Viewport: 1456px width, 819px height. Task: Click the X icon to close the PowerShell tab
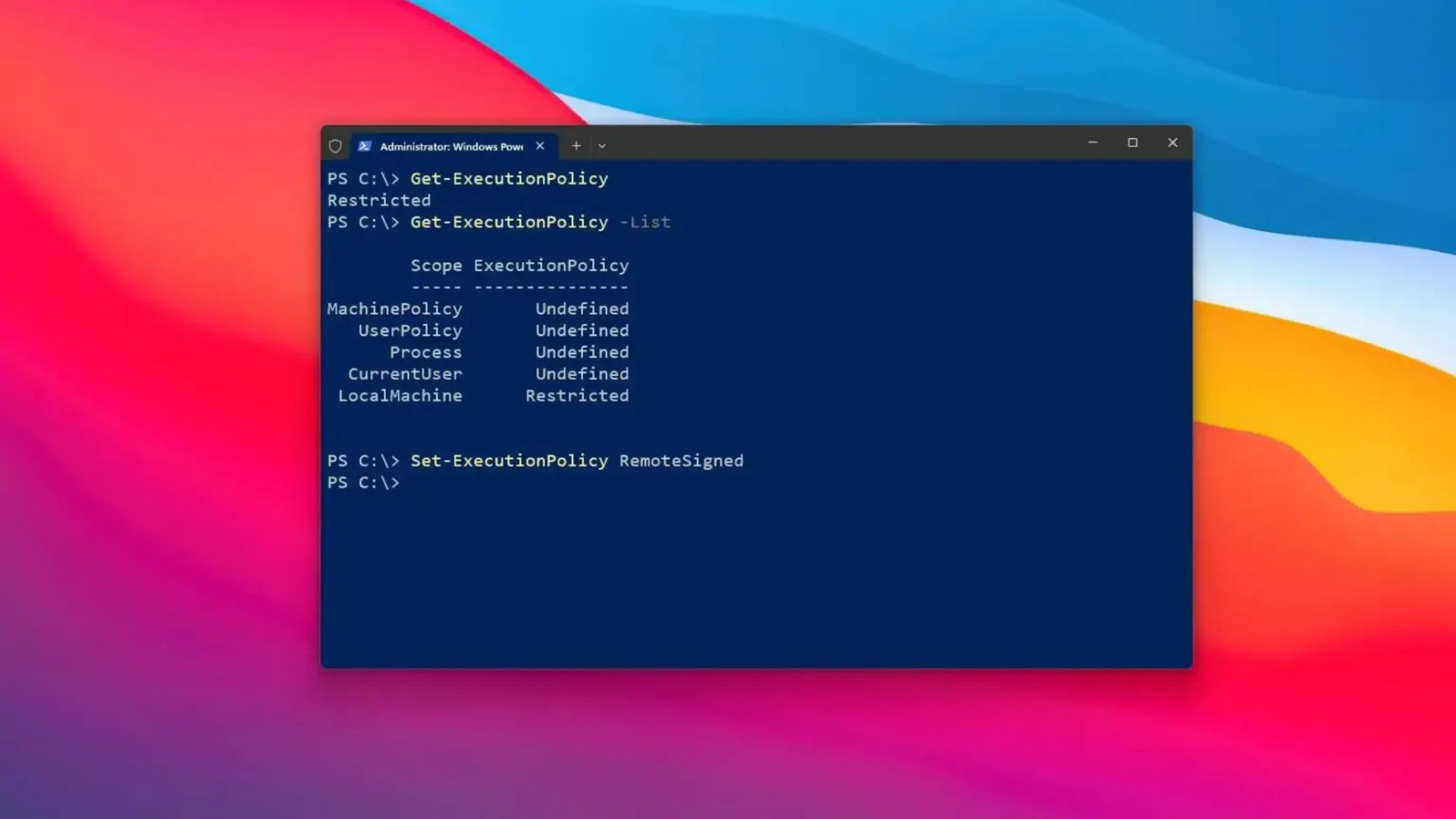(541, 146)
